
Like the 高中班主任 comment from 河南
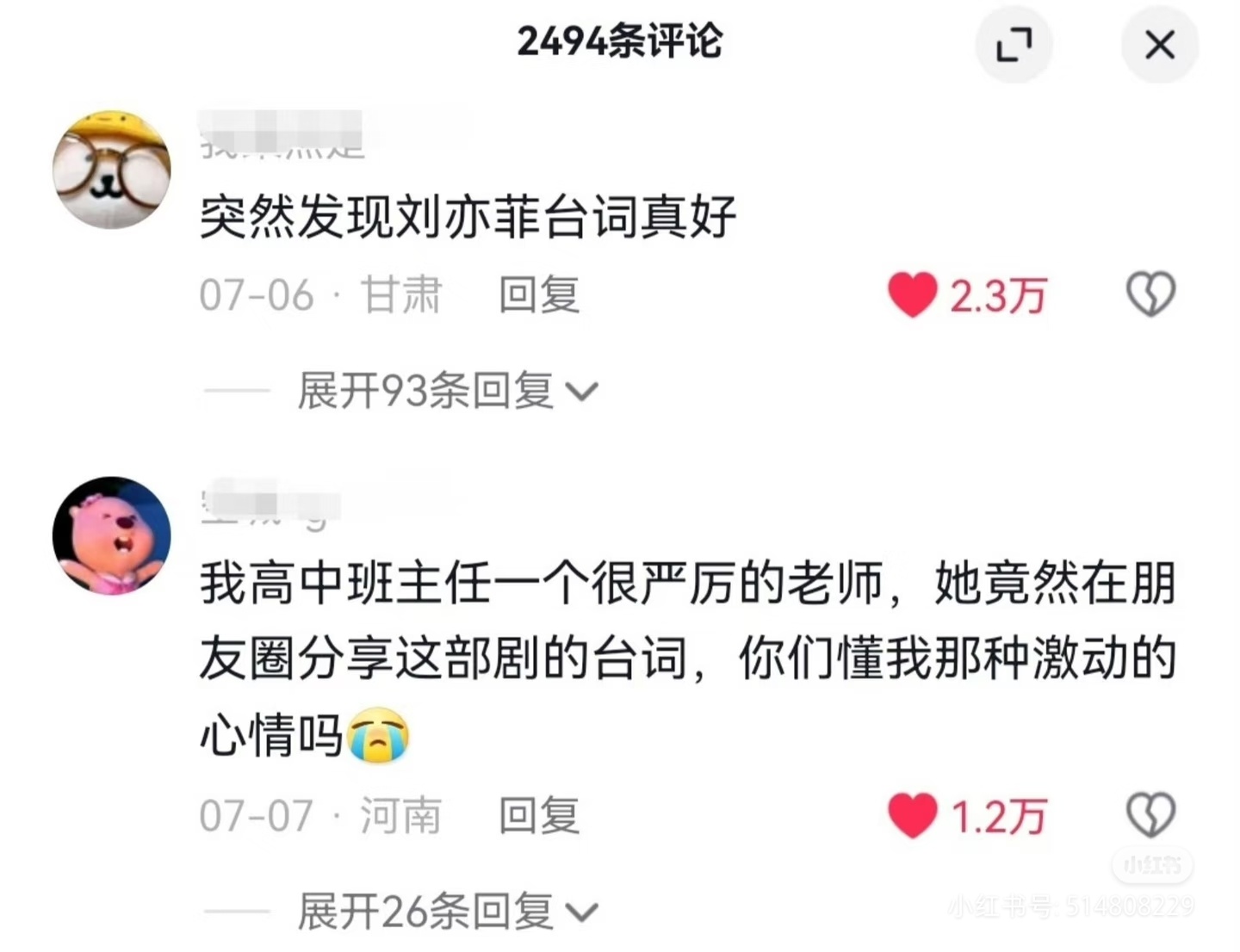(913, 815)
